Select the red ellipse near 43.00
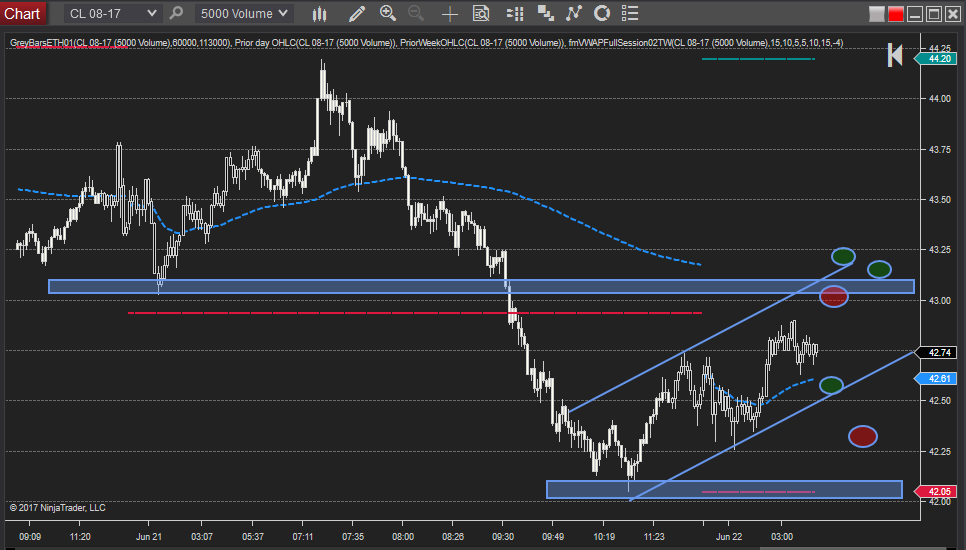This screenshot has height=550, width=966. (834, 297)
